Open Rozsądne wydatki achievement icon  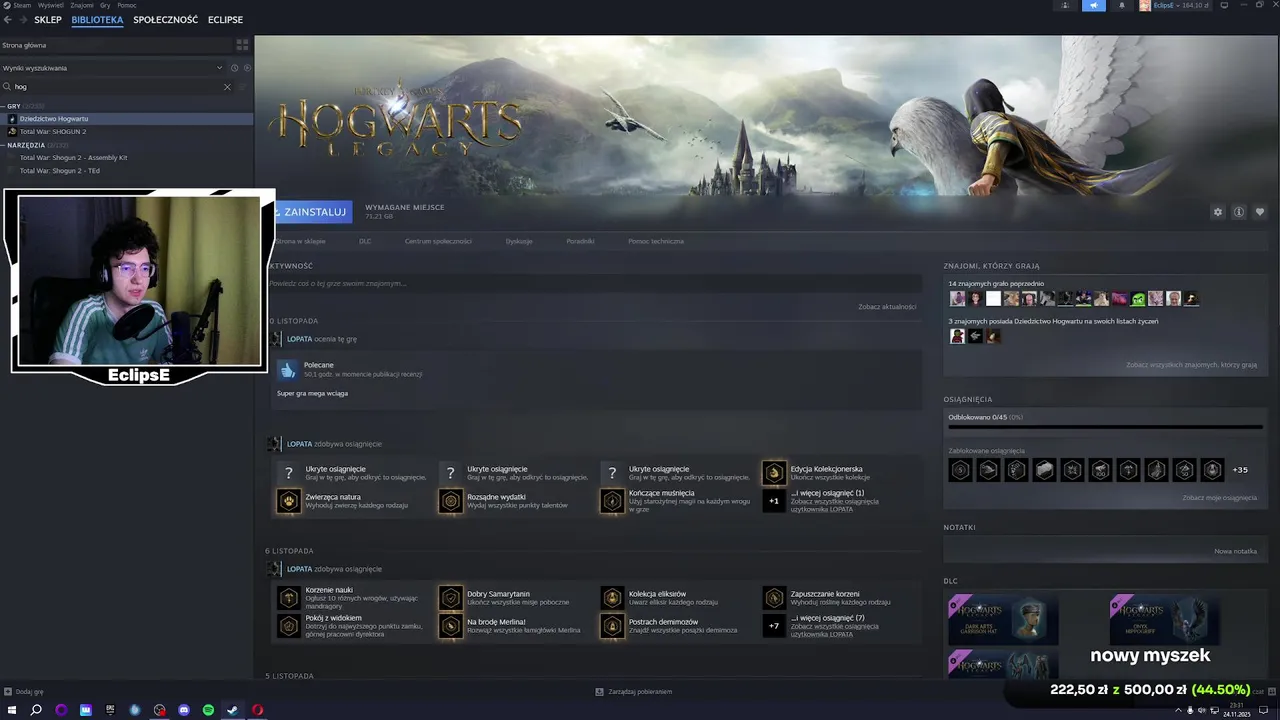[x=451, y=501]
